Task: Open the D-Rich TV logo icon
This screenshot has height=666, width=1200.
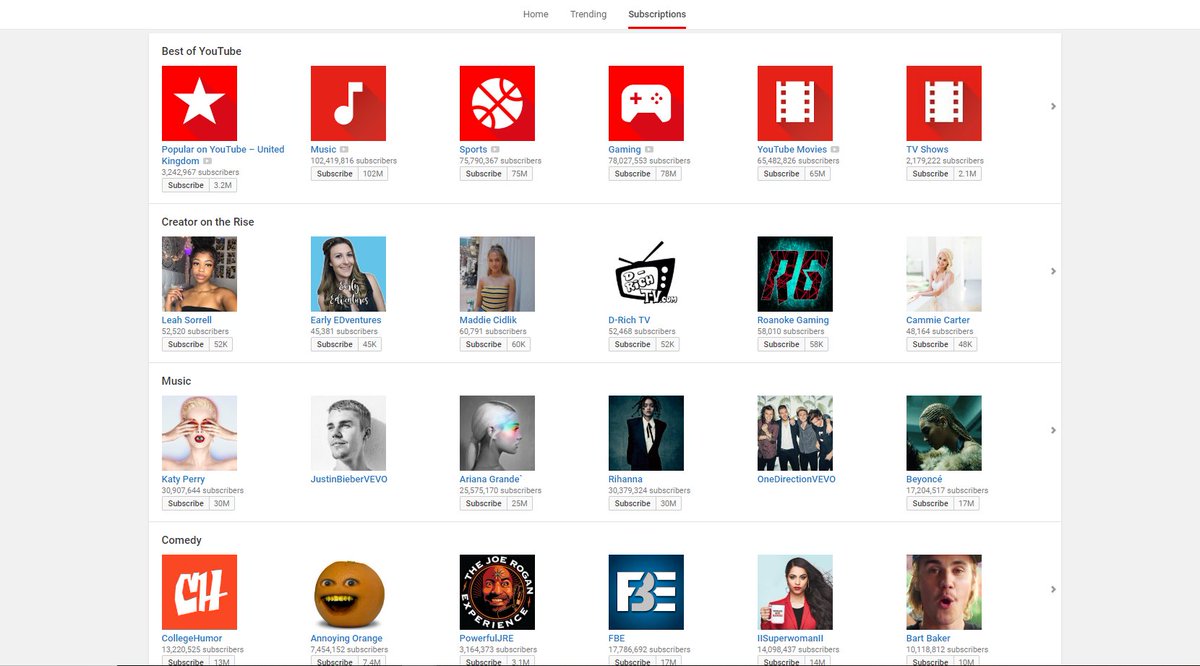Action: 646,274
